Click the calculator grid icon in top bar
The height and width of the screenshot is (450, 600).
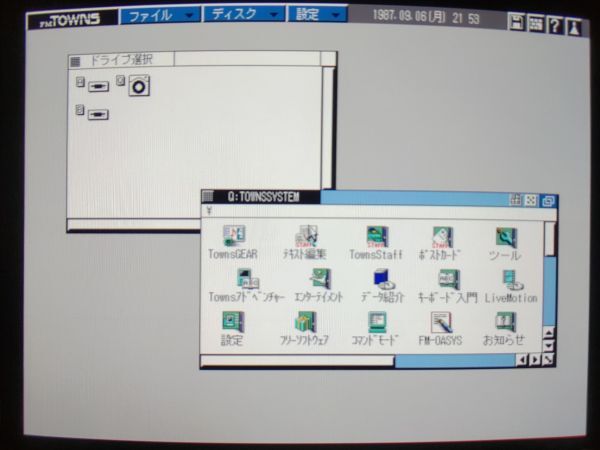click(536, 24)
